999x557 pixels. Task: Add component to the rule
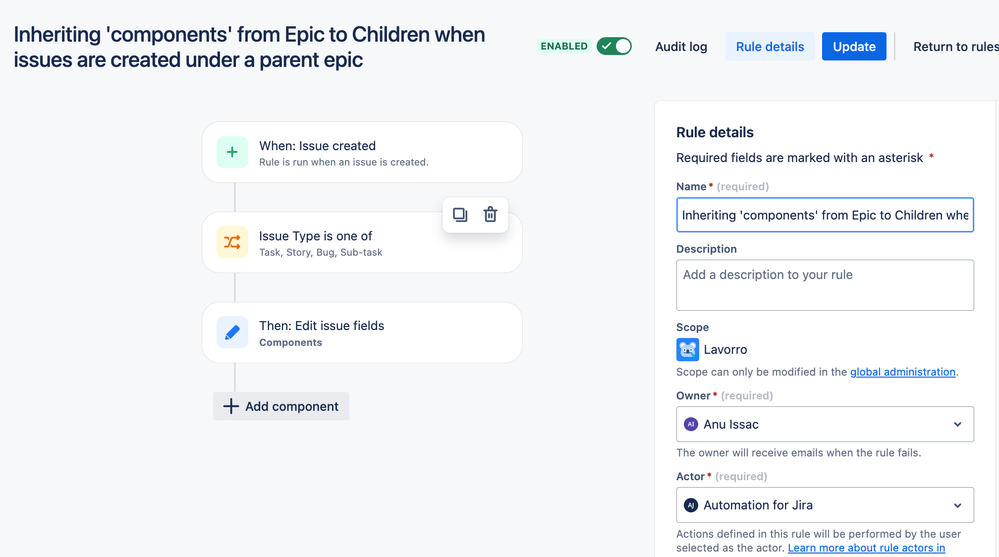tap(281, 406)
